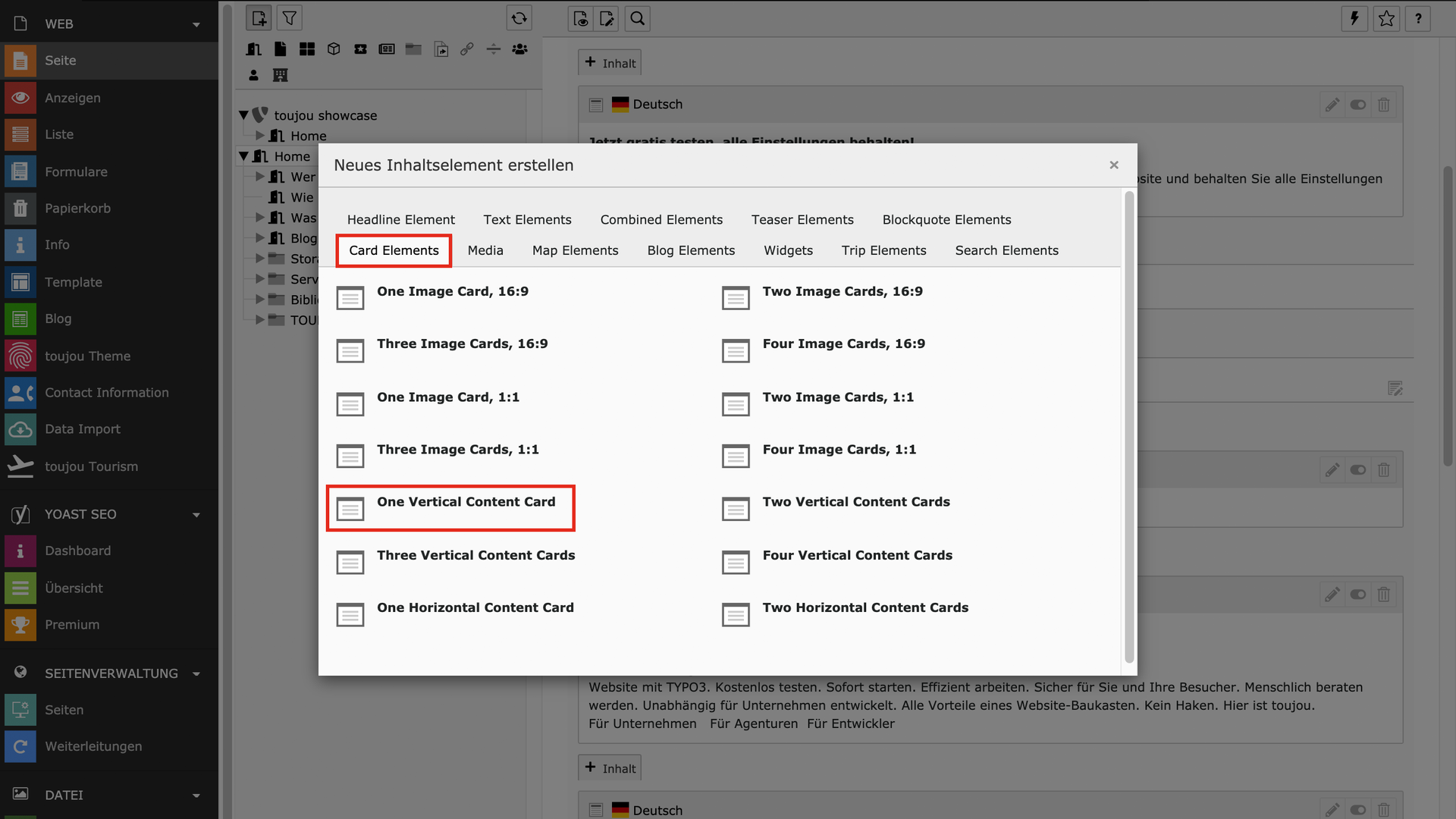Toggle visibility of first Deutsch element
Image resolution: width=1456 pixels, height=819 pixels.
pos(1358,105)
